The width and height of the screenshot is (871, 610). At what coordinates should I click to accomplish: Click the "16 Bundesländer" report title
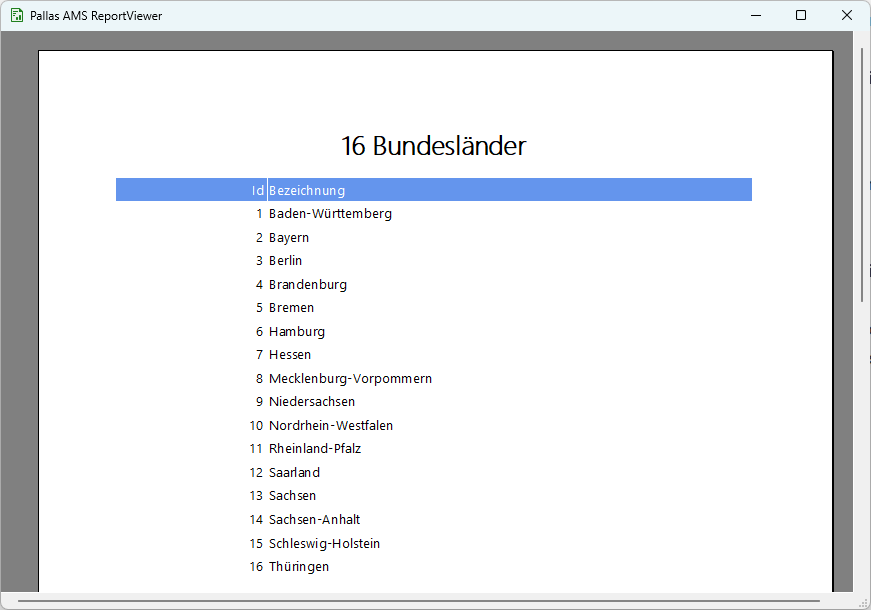click(433, 146)
